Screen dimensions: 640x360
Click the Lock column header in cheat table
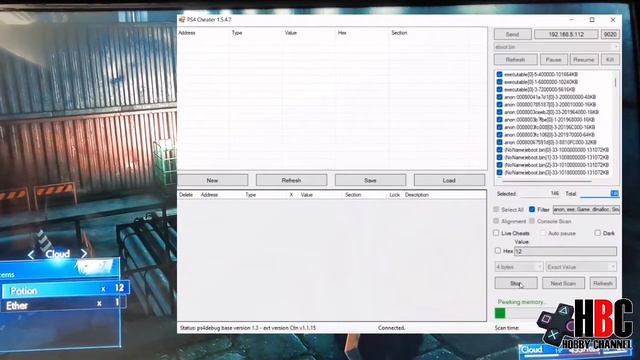pyautogui.click(x=395, y=195)
